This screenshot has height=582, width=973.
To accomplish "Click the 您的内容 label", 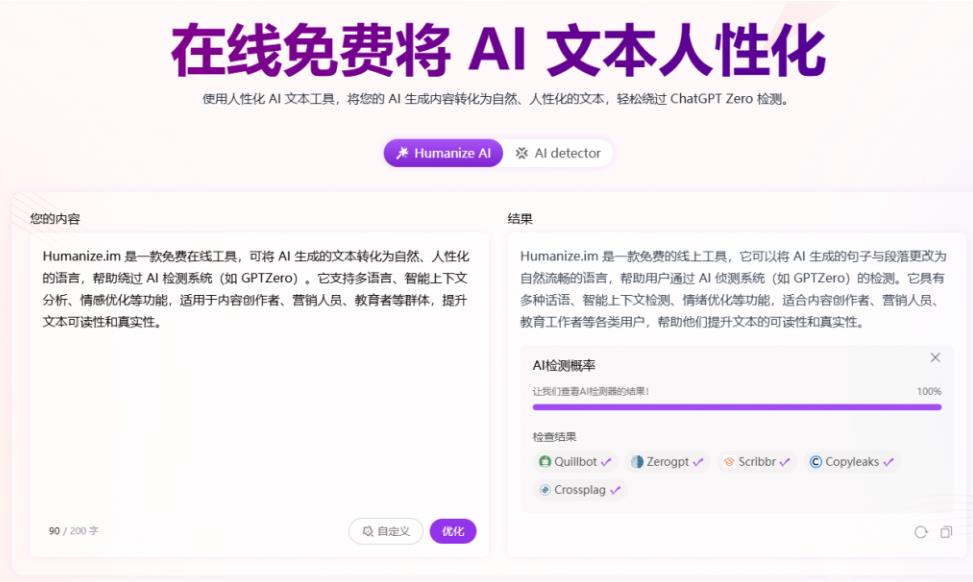I will pos(55,218).
